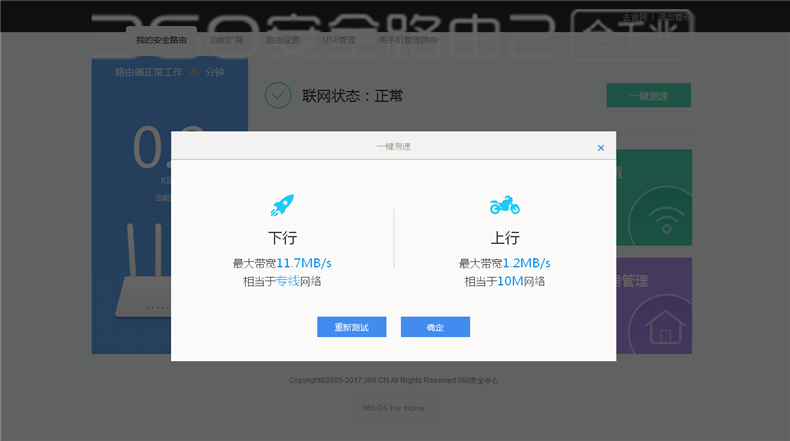Click the 重新测试 retest button
This screenshot has width=790, height=441.
click(351, 327)
